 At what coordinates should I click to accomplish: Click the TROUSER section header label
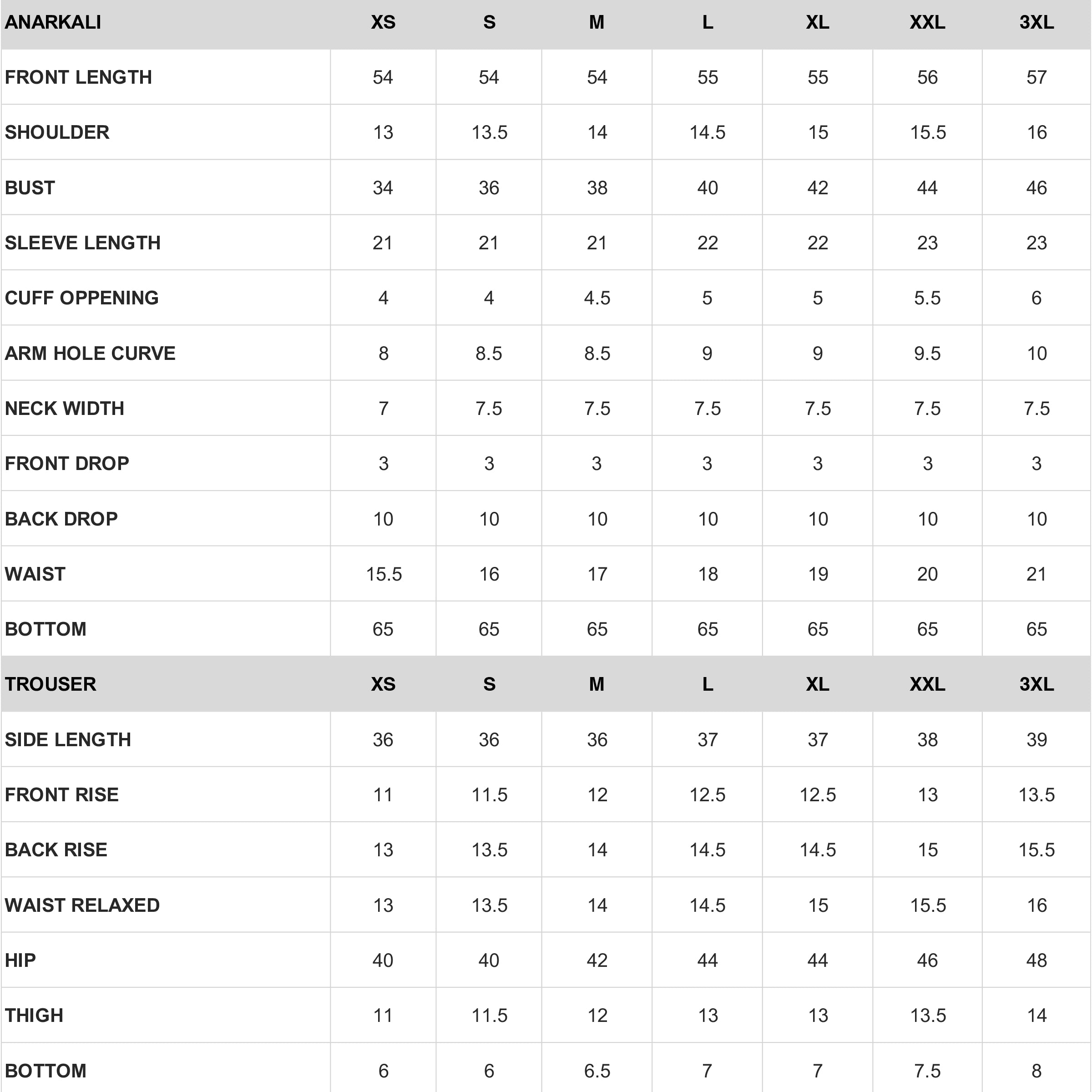[51, 684]
